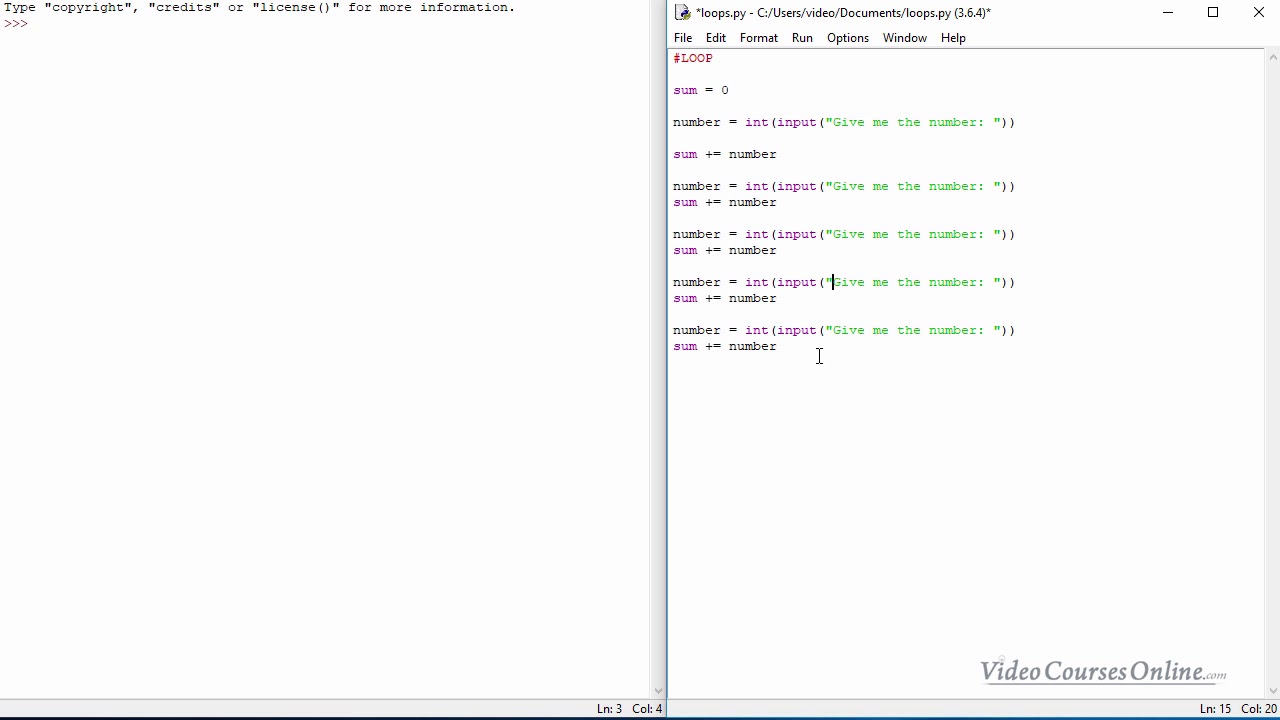
Task: Open the Edit menu
Action: 716,38
